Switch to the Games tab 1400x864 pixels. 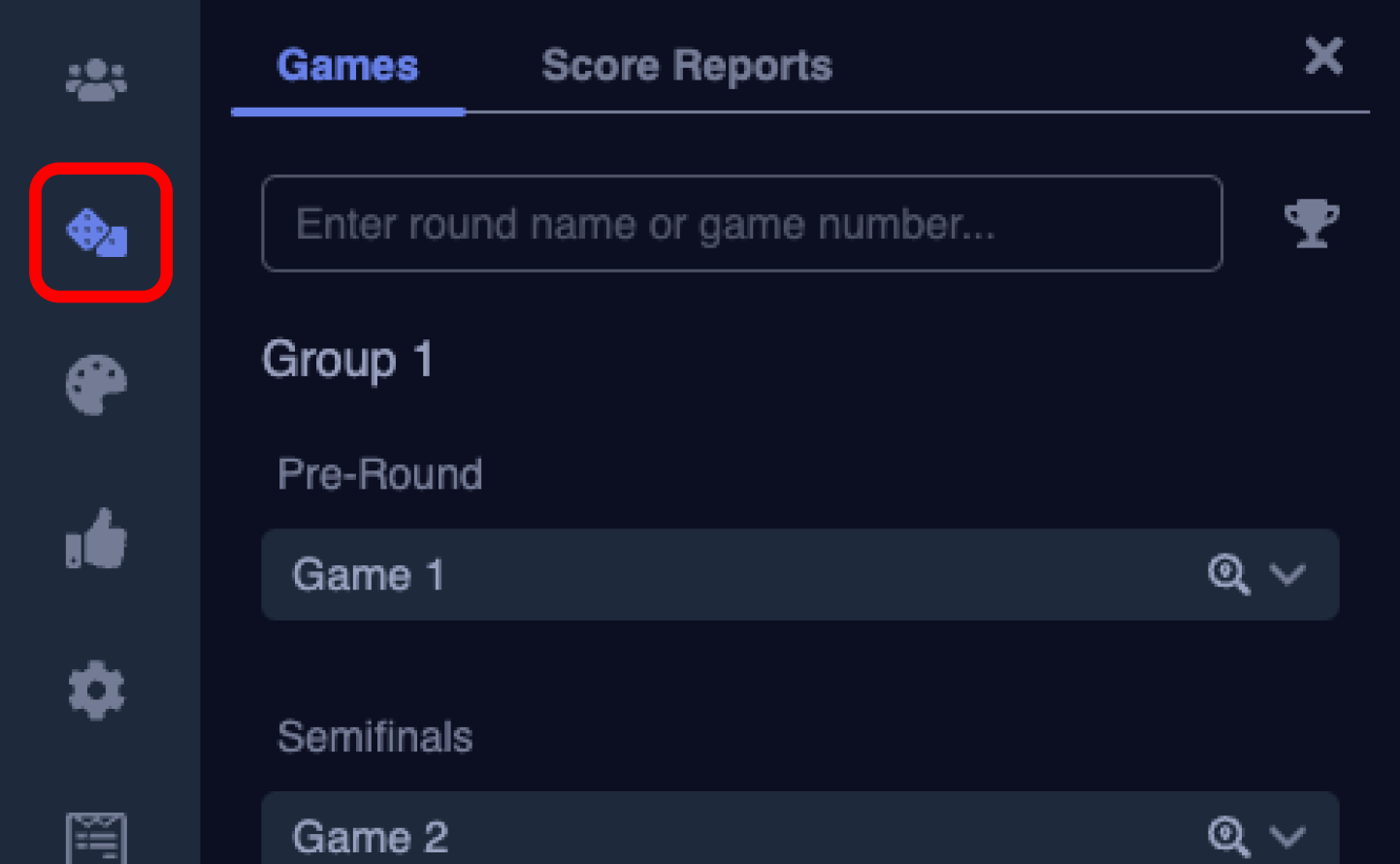[347, 66]
